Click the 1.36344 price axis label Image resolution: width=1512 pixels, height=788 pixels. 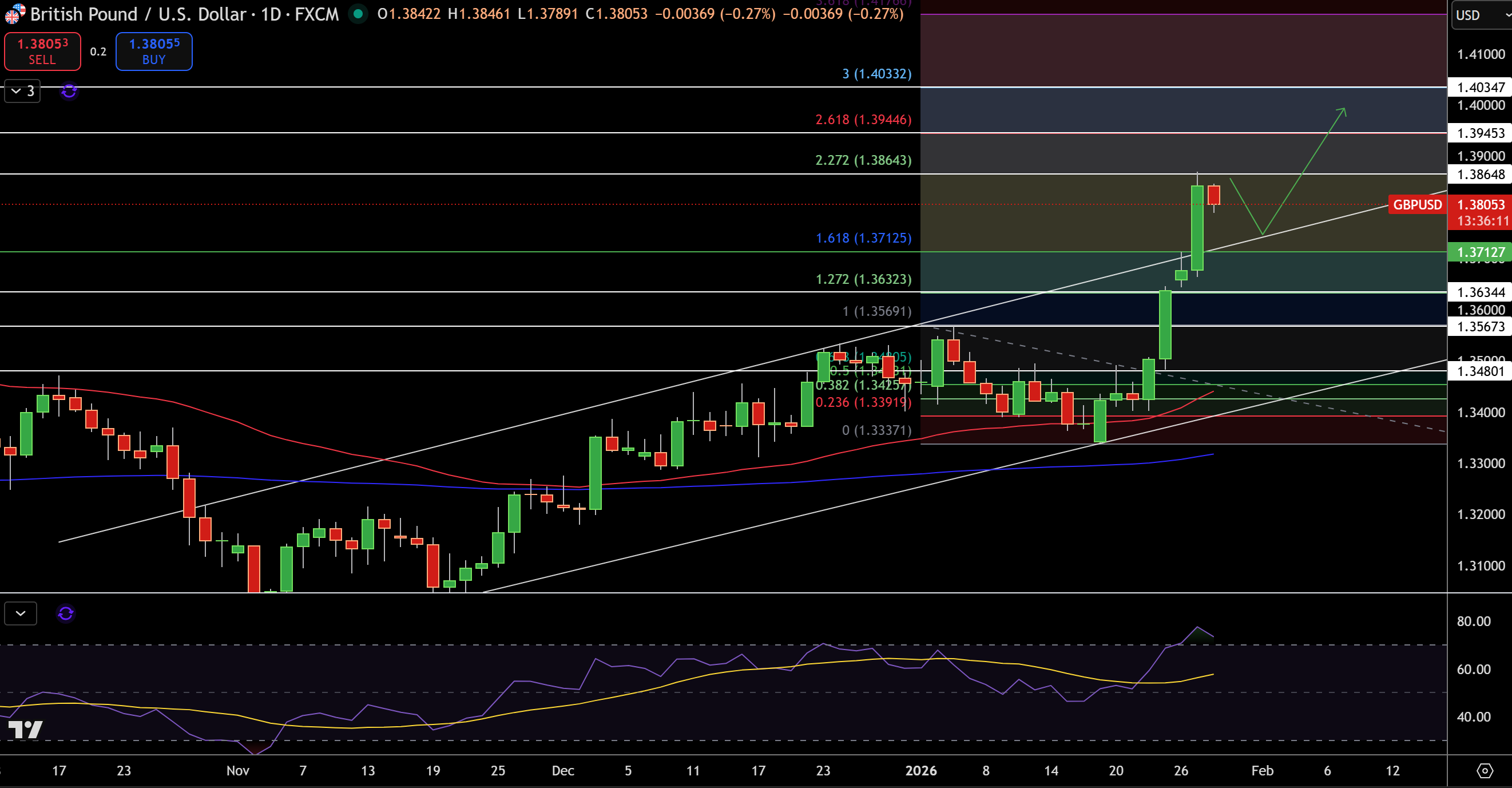coord(1481,292)
